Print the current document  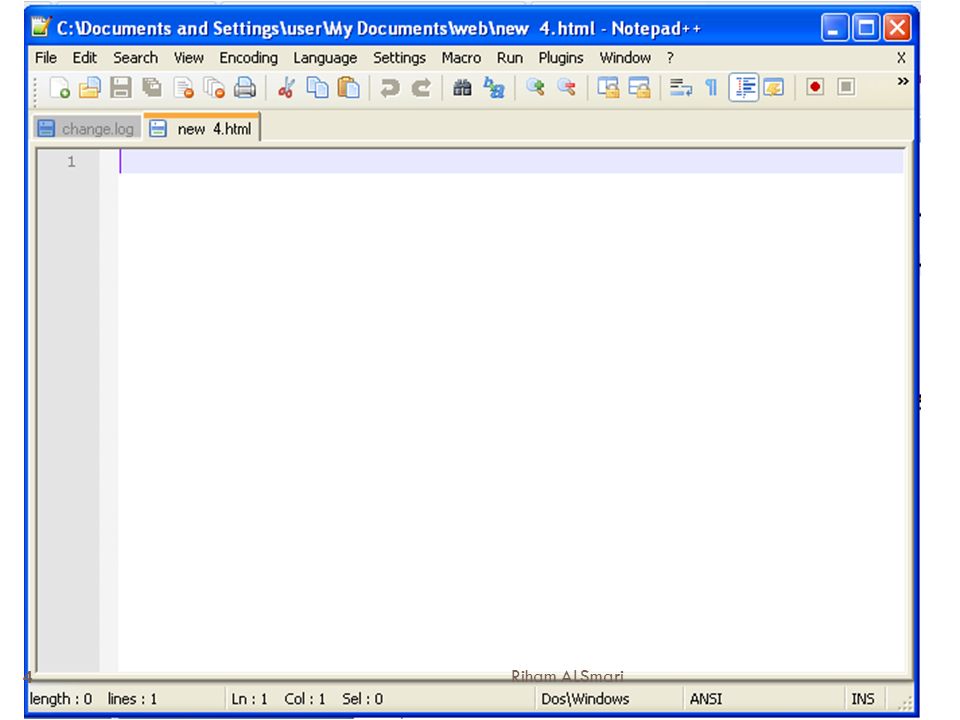[245, 88]
